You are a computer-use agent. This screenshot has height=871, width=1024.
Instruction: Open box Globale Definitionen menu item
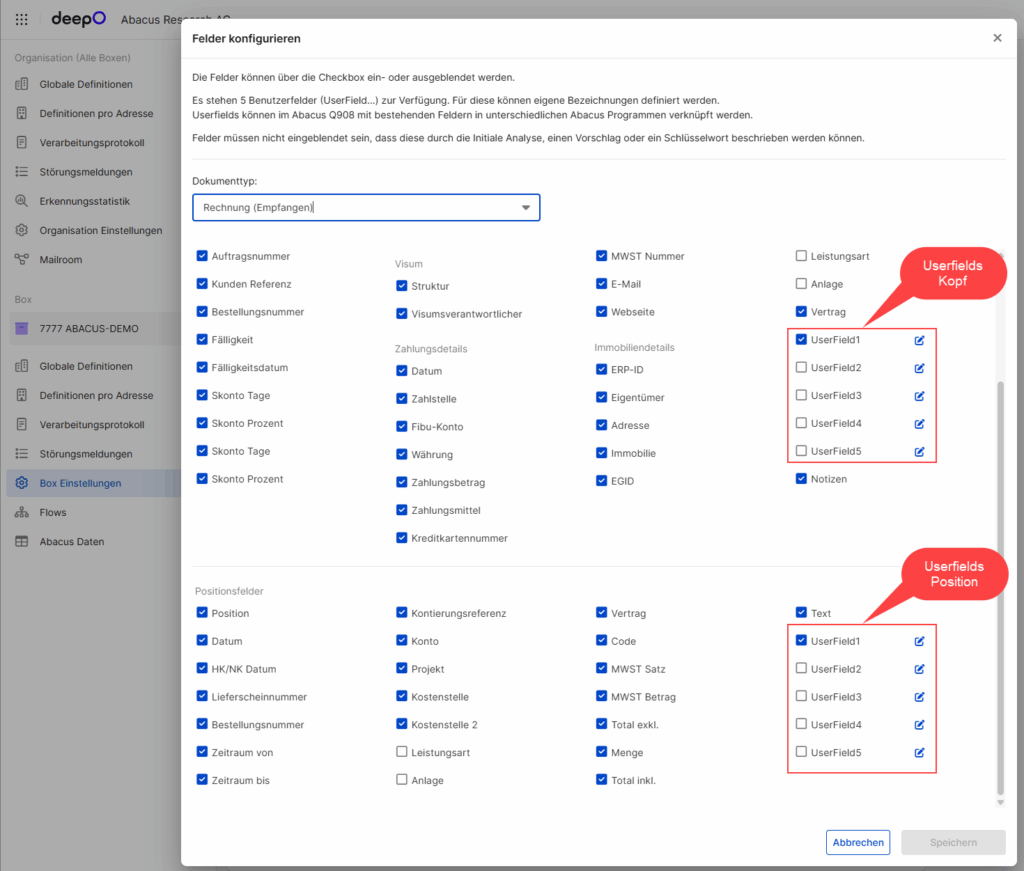point(86,366)
